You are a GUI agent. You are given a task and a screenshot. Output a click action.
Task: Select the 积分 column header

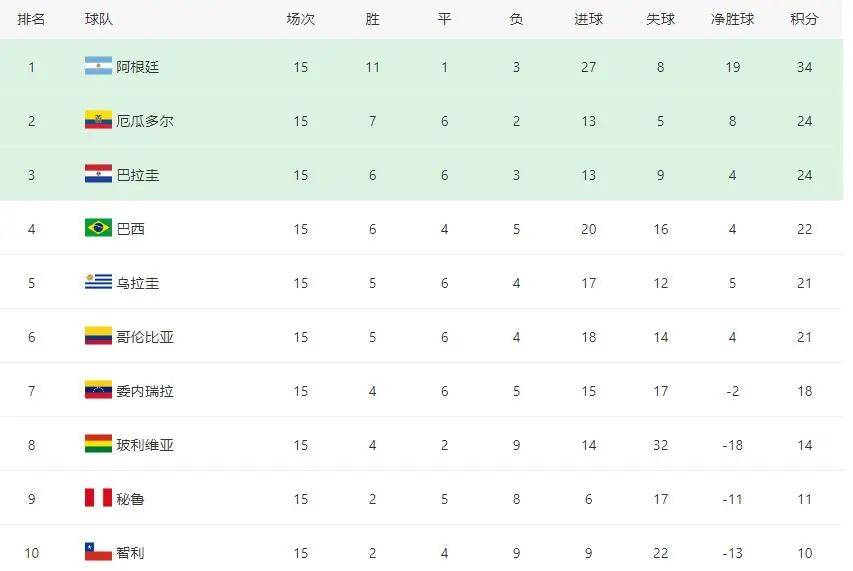[804, 19]
